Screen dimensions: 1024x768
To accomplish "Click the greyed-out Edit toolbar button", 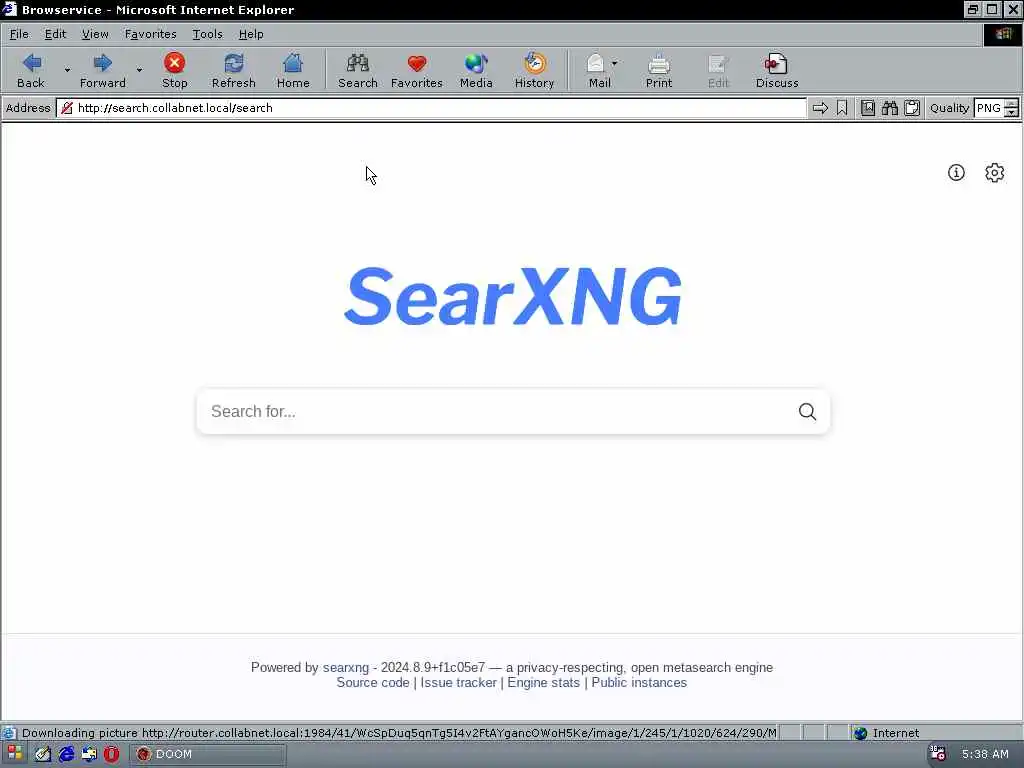I will click(718, 71).
